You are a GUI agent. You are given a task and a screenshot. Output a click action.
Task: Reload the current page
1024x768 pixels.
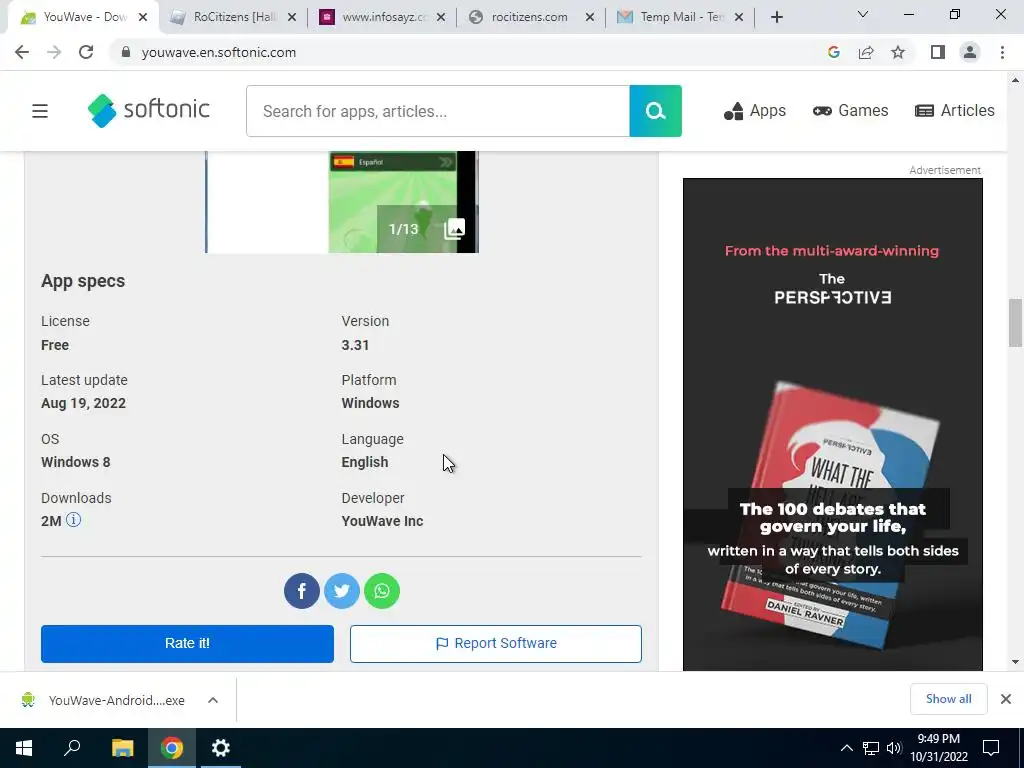coord(86,52)
